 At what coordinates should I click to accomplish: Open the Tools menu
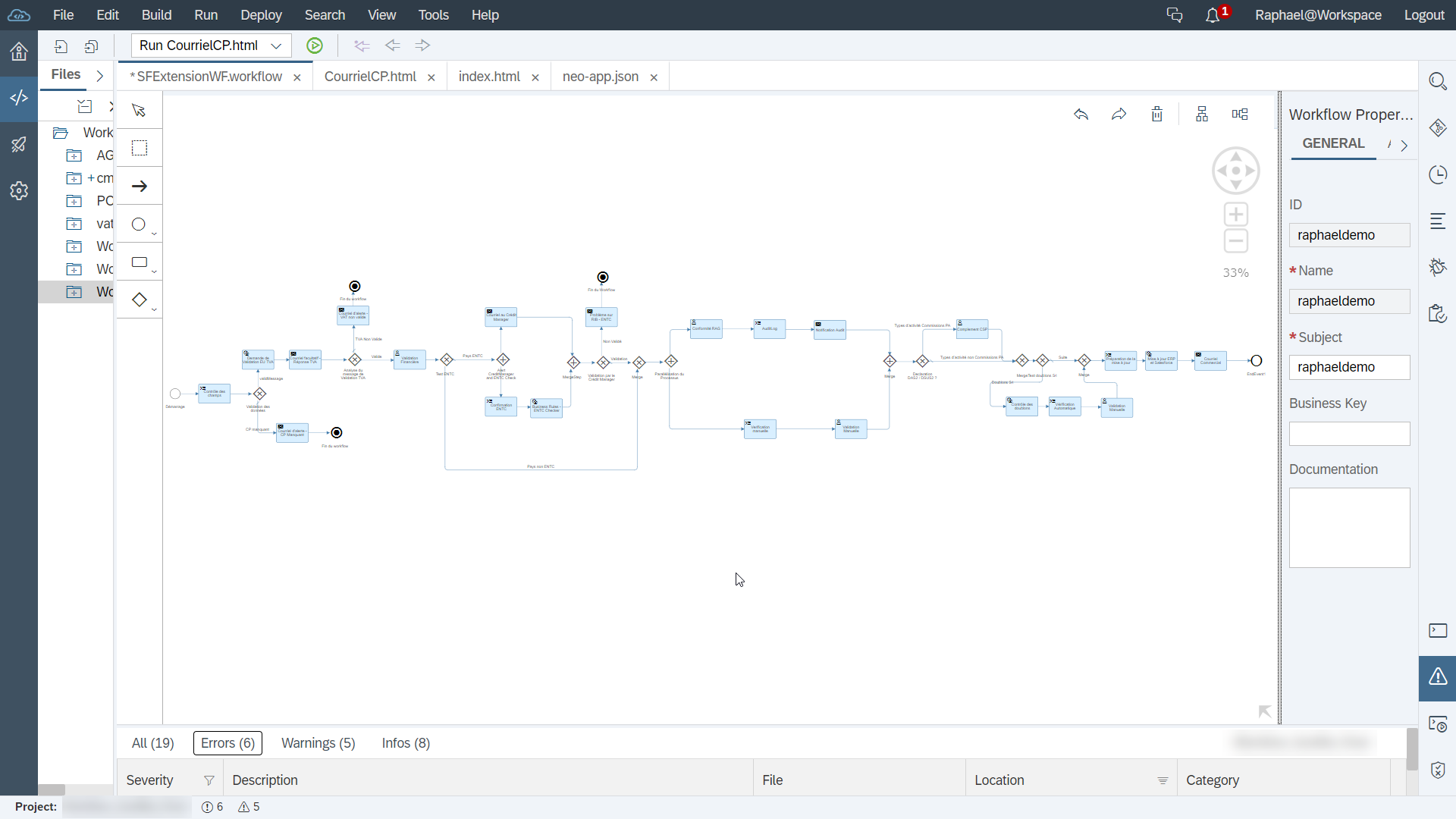point(433,14)
